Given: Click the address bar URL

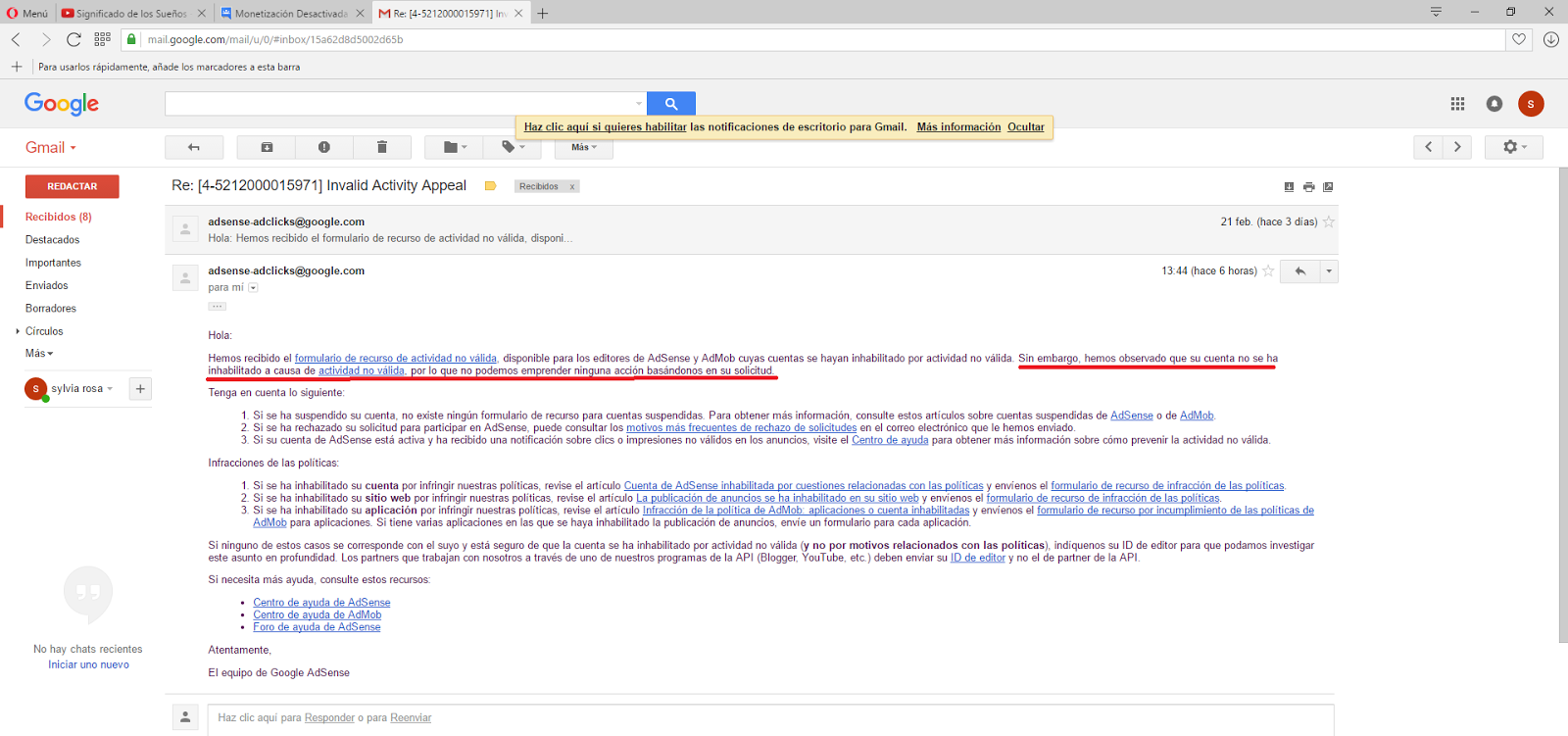Looking at the screenshot, I should pos(275,40).
